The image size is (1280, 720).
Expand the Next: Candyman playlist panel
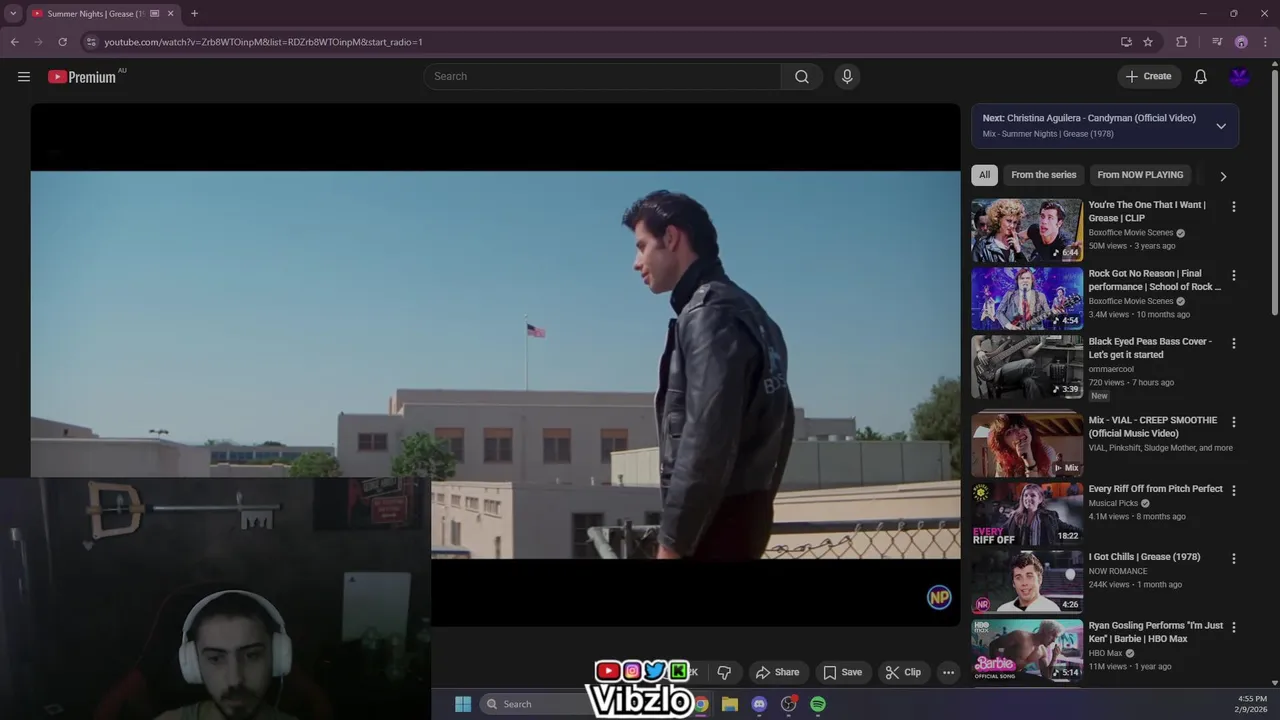[x=1221, y=126]
